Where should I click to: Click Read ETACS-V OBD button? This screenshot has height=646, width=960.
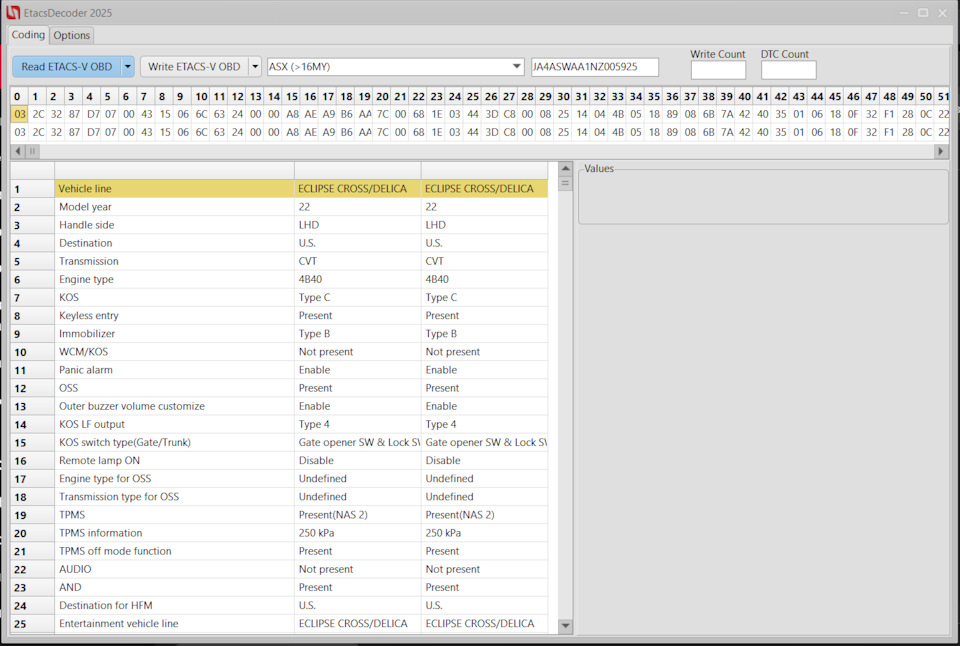pyautogui.click(x=67, y=66)
